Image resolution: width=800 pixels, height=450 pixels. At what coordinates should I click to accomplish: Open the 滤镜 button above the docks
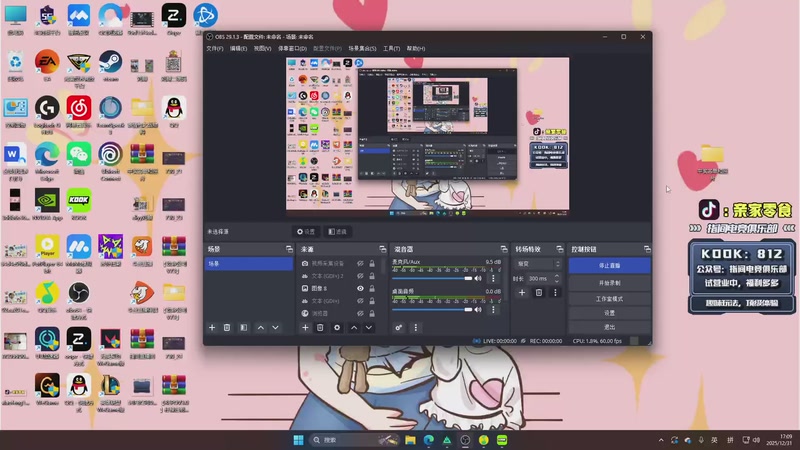pos(337,232)
